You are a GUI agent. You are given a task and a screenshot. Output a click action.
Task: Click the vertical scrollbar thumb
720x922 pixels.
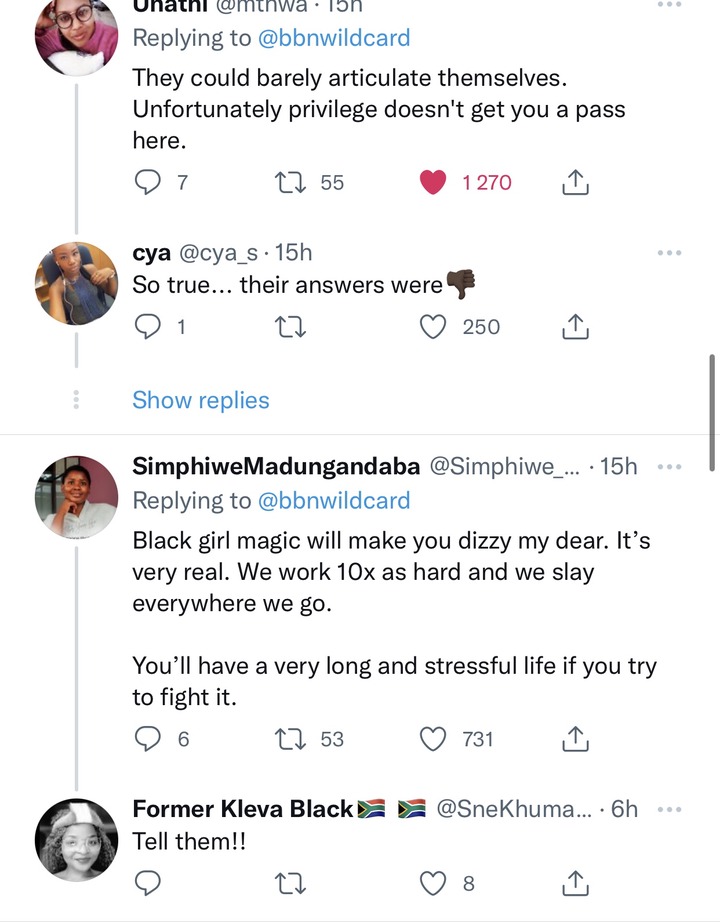click(x=712, y=413)
